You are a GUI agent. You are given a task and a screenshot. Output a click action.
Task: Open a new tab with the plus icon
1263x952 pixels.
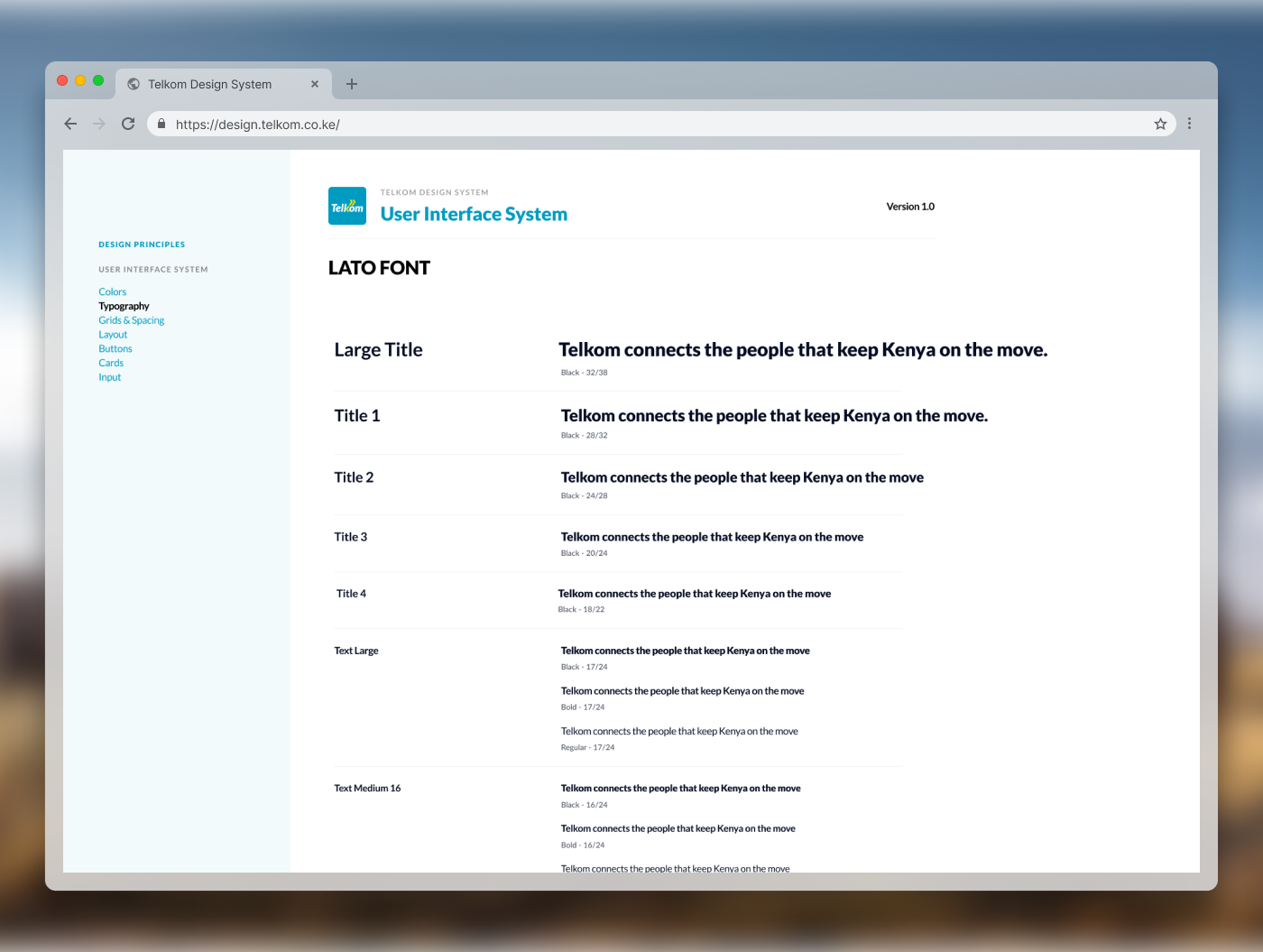352,84
